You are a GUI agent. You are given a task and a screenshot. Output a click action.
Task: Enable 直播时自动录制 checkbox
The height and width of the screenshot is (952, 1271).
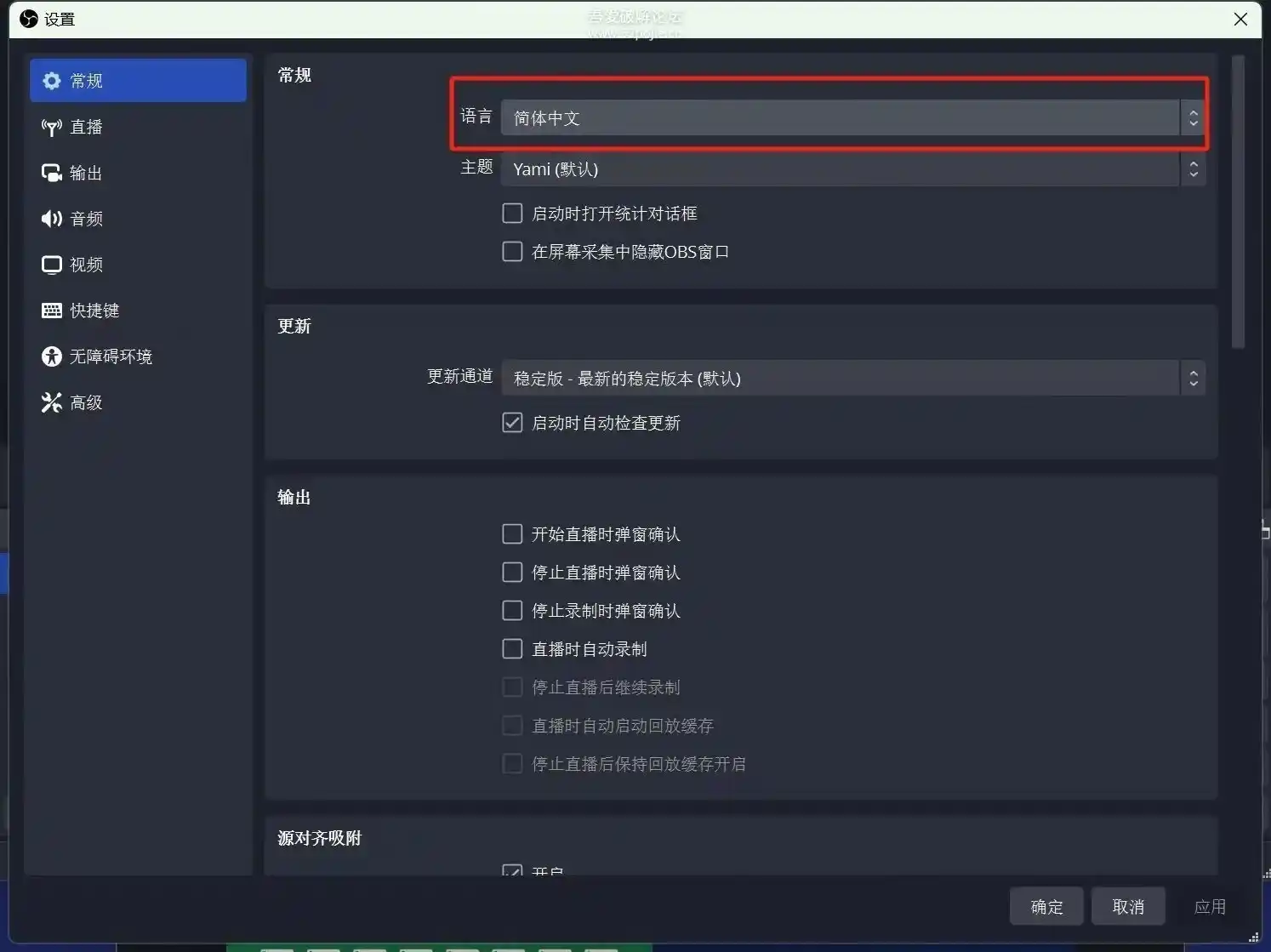coord(511,648)
